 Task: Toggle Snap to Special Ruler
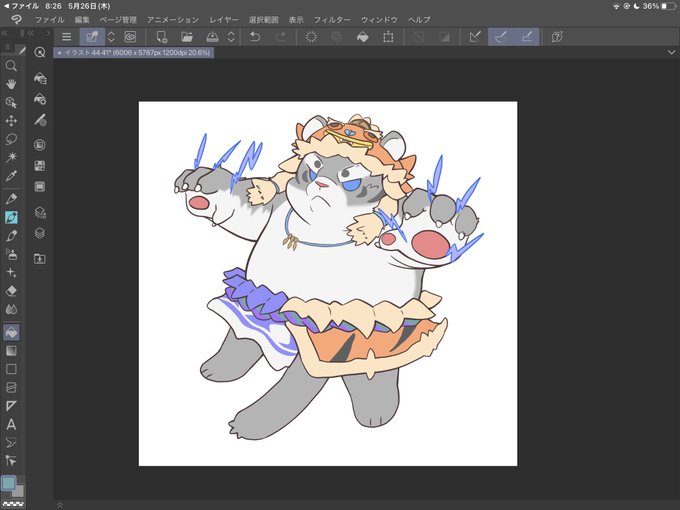point(501,37)
